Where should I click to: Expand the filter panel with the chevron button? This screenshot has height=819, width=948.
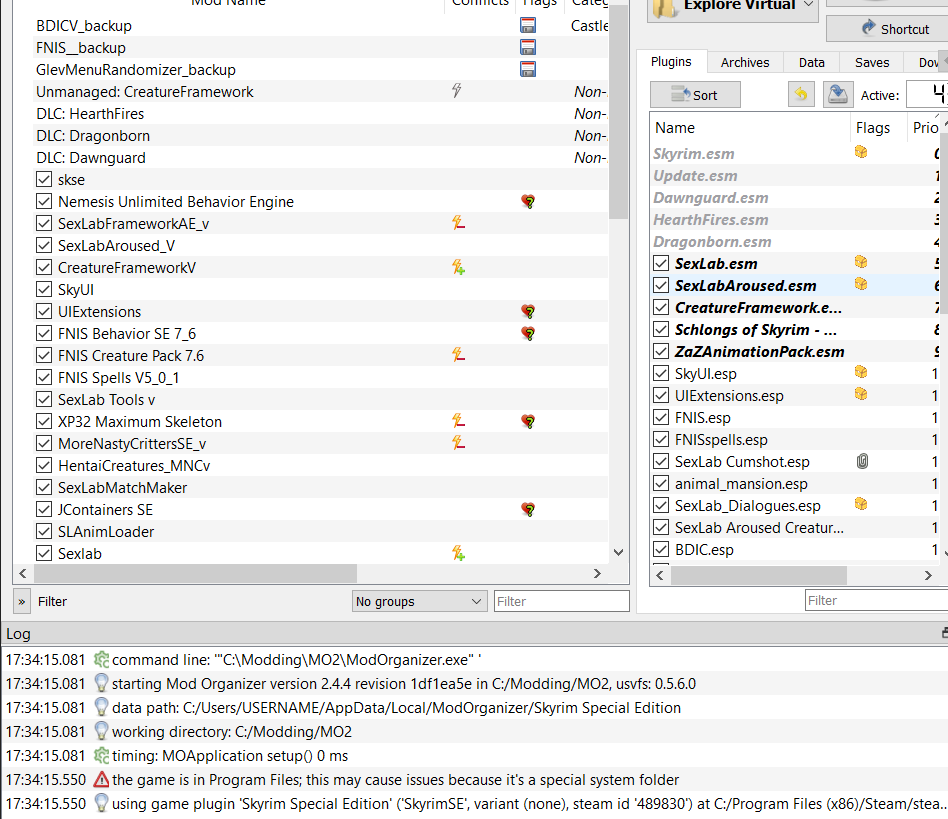22,601
